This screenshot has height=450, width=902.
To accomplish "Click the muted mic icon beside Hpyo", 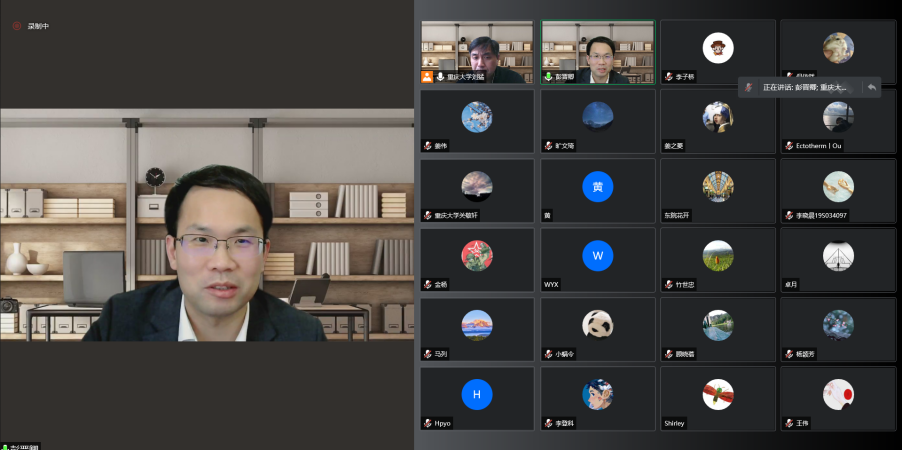I will coord(427,424).
